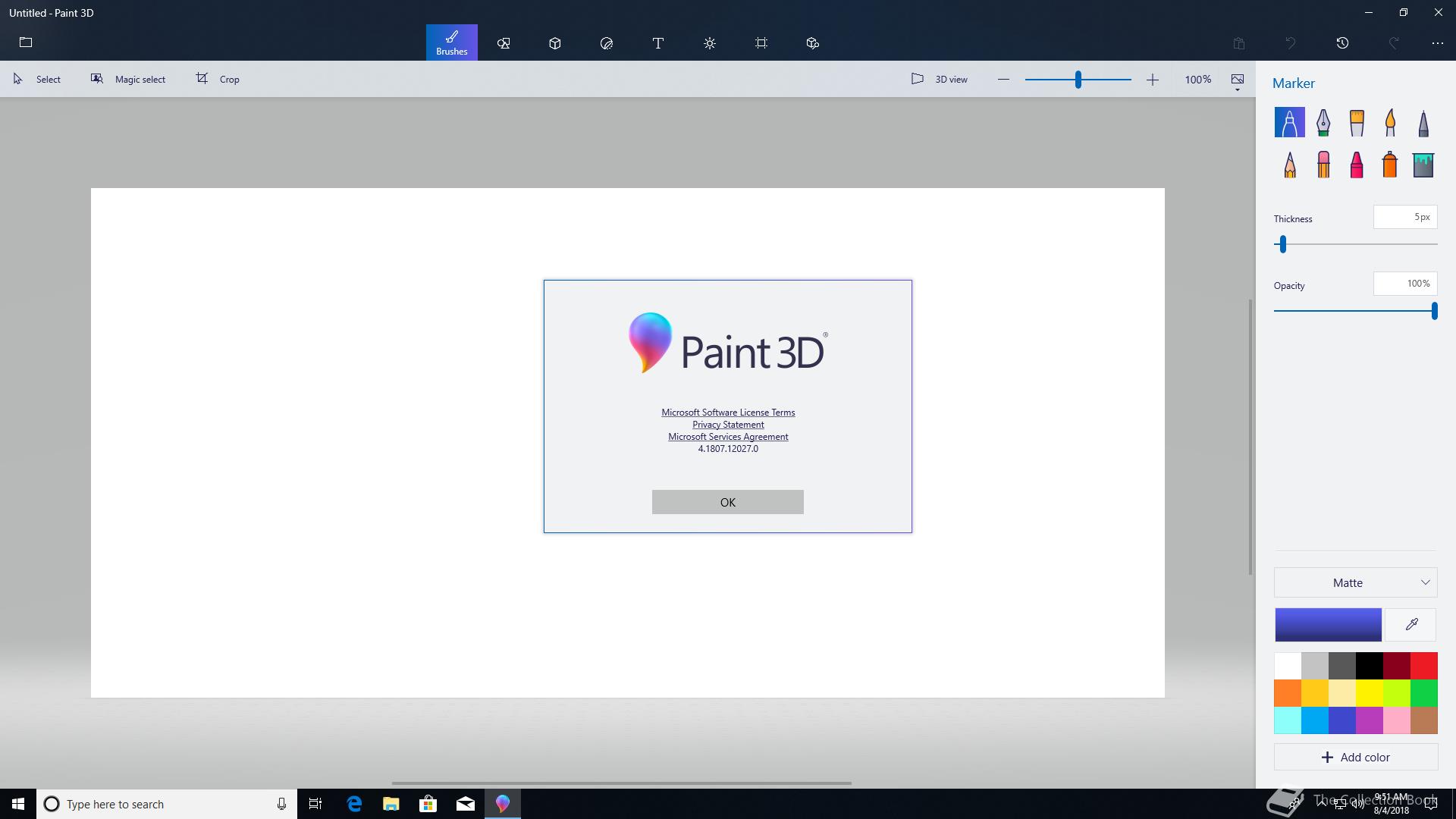Click the Opacity slider handle
This screenshot has width=1456, height=819.
(x=1434, y=311)
